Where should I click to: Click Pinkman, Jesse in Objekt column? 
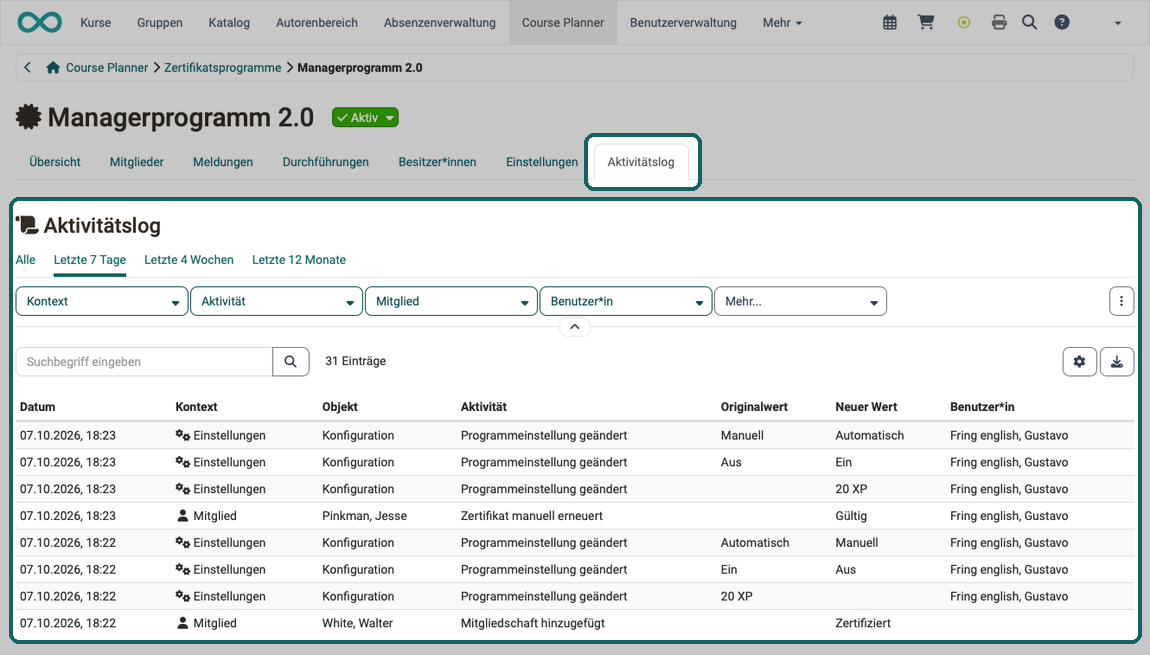[x=364, y=516]
